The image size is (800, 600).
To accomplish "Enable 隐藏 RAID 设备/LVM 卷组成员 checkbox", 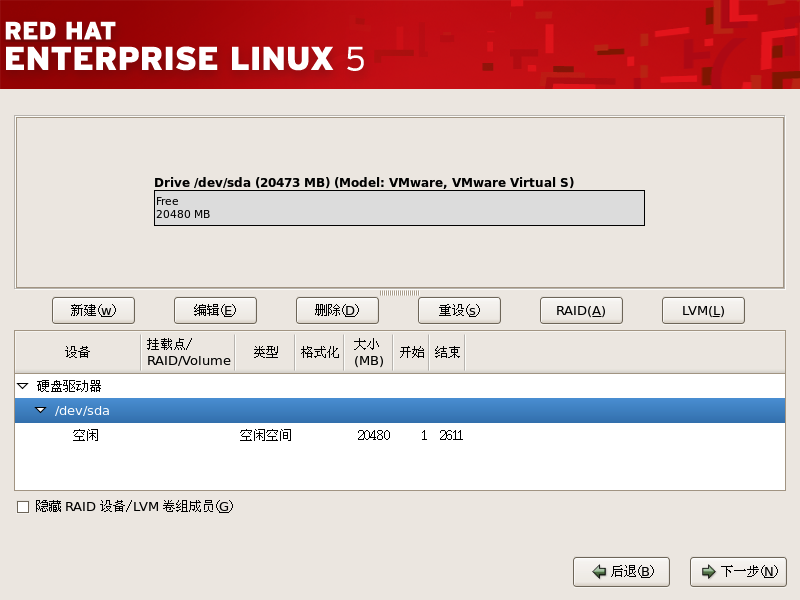I will (23, 507).
